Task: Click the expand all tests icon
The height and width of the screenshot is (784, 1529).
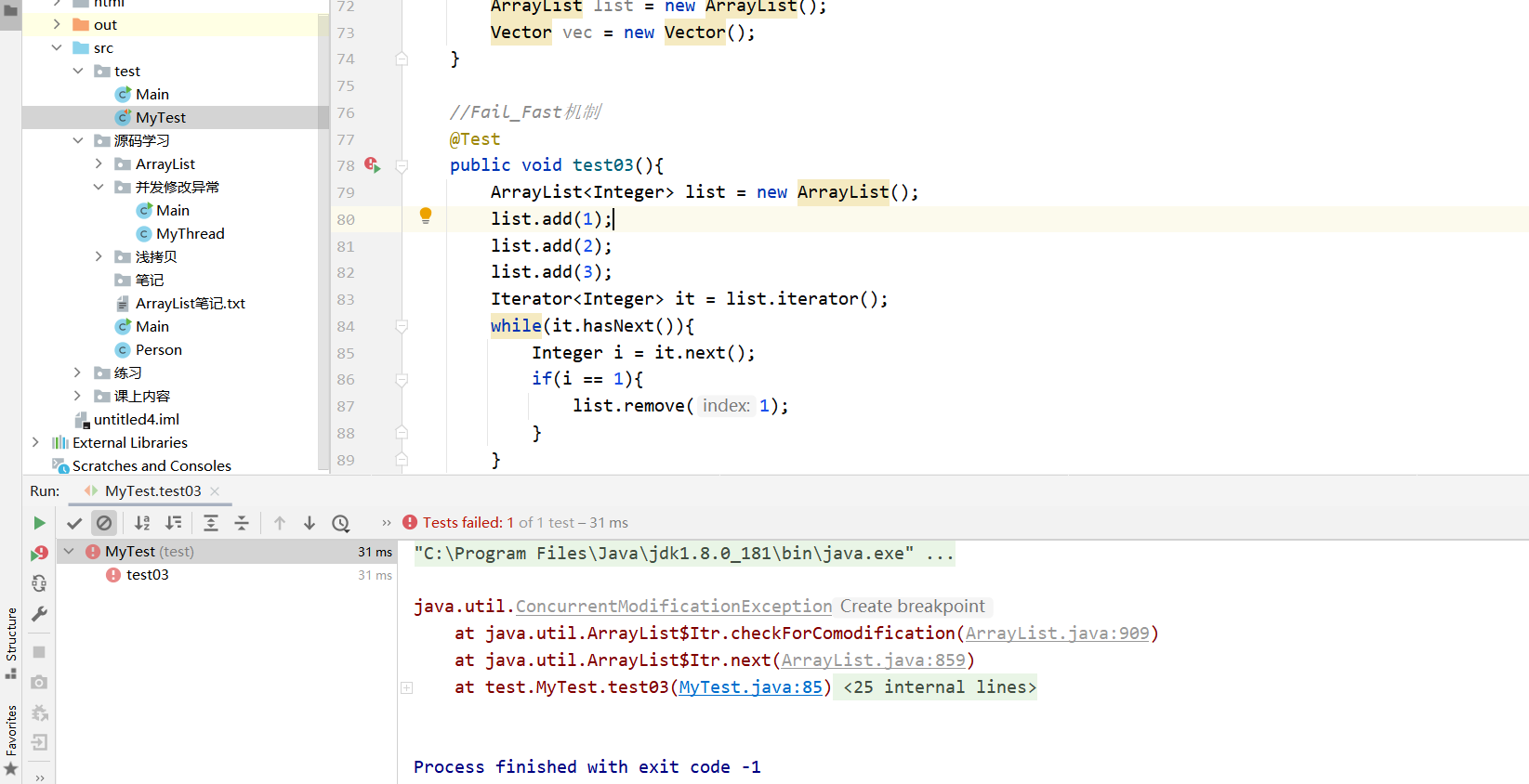Action: tap(211, 523)
